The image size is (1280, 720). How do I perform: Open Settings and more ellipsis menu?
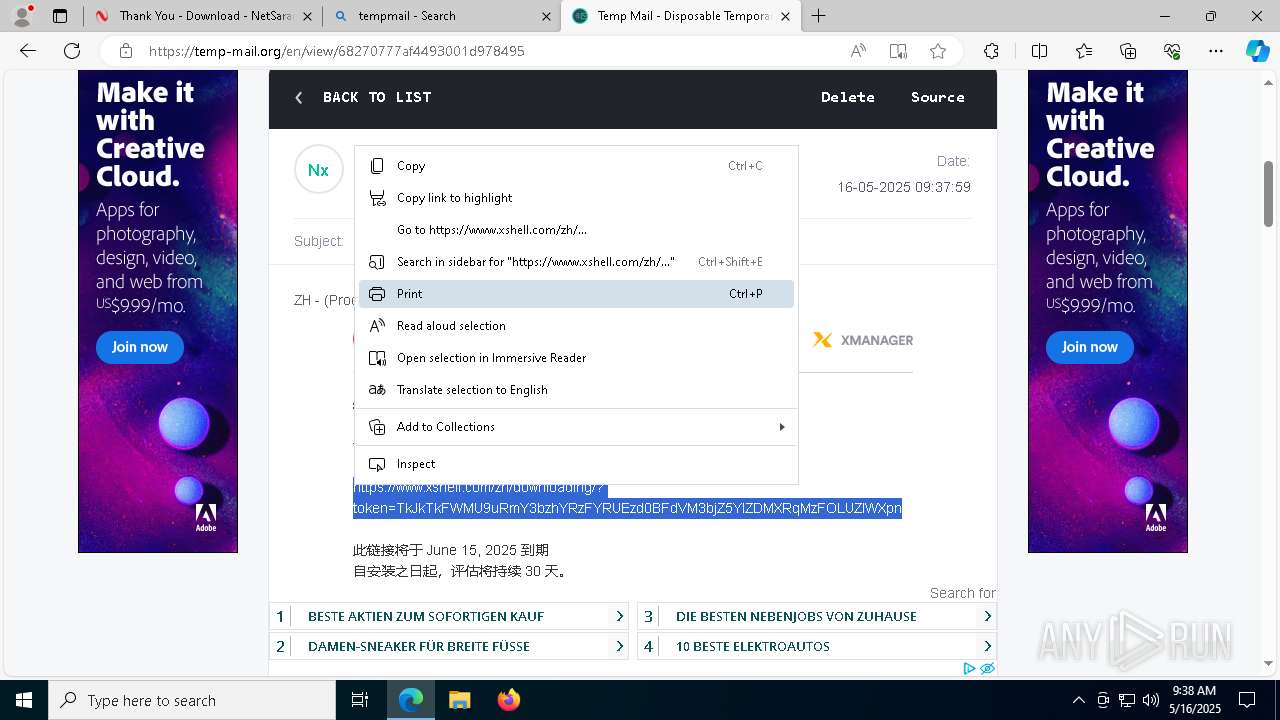pyautogui.click(x=1216, y=51)
